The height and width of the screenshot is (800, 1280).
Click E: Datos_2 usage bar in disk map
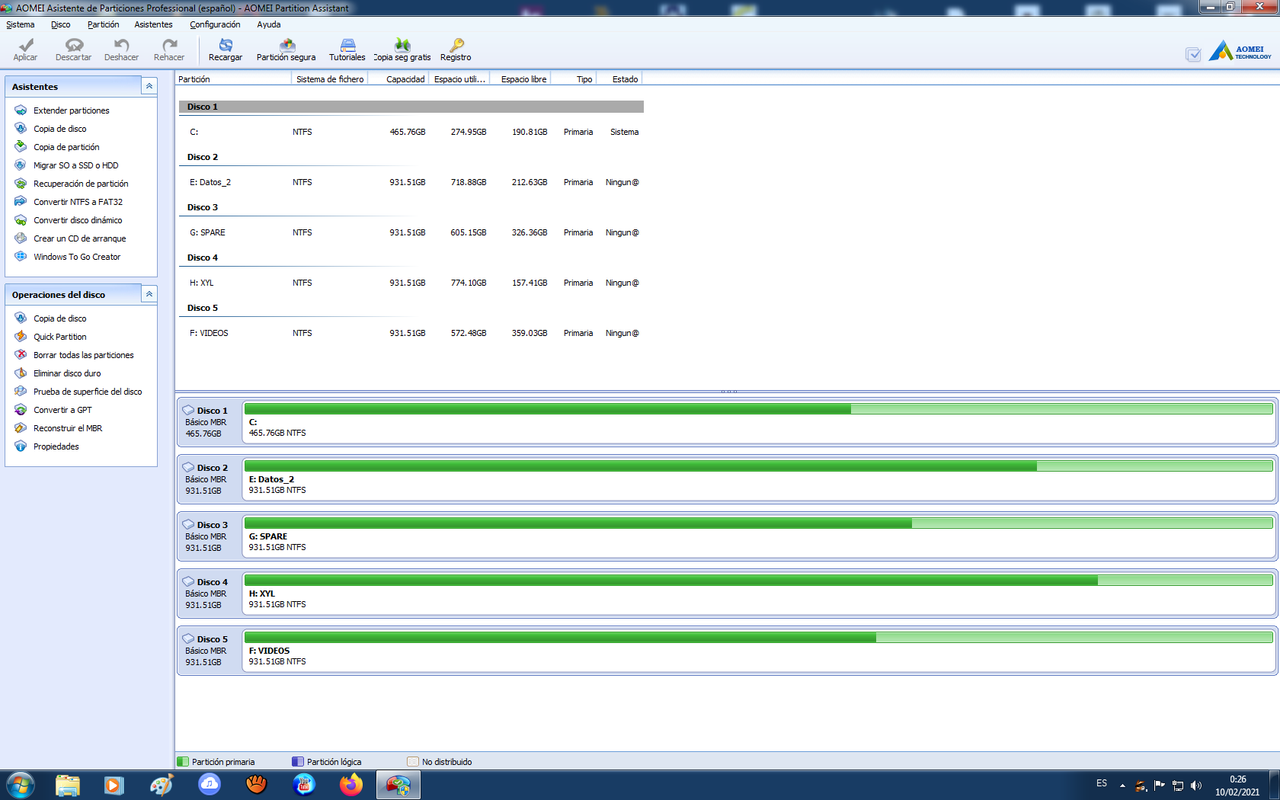point(759,465)
